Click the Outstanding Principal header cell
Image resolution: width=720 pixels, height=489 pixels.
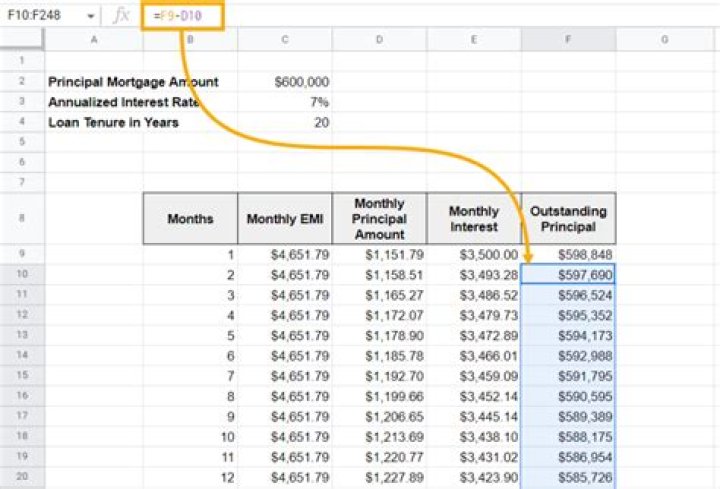(x=568, y=219)
